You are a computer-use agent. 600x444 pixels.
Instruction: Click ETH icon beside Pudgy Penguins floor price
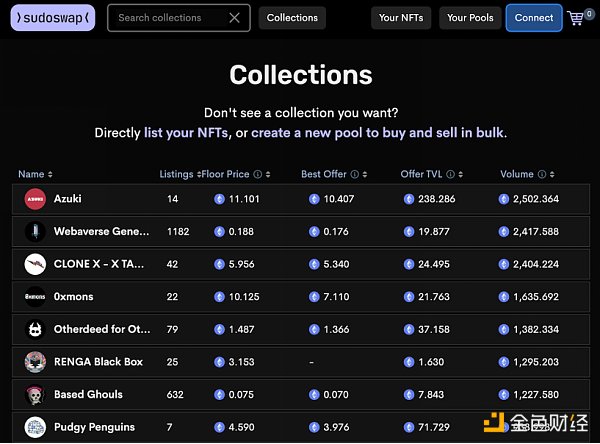219,427
